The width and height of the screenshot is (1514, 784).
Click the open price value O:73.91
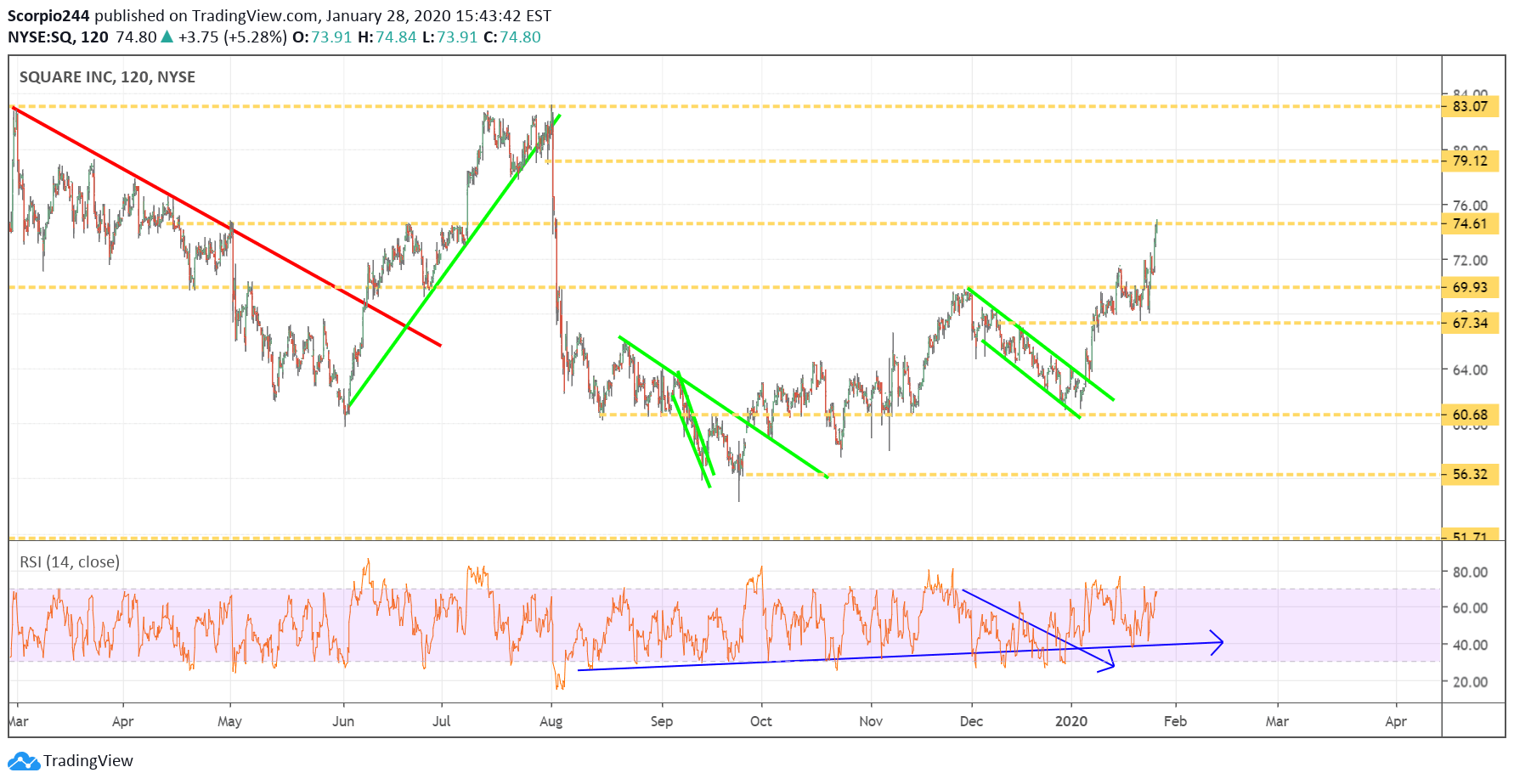tap(322, 37)
